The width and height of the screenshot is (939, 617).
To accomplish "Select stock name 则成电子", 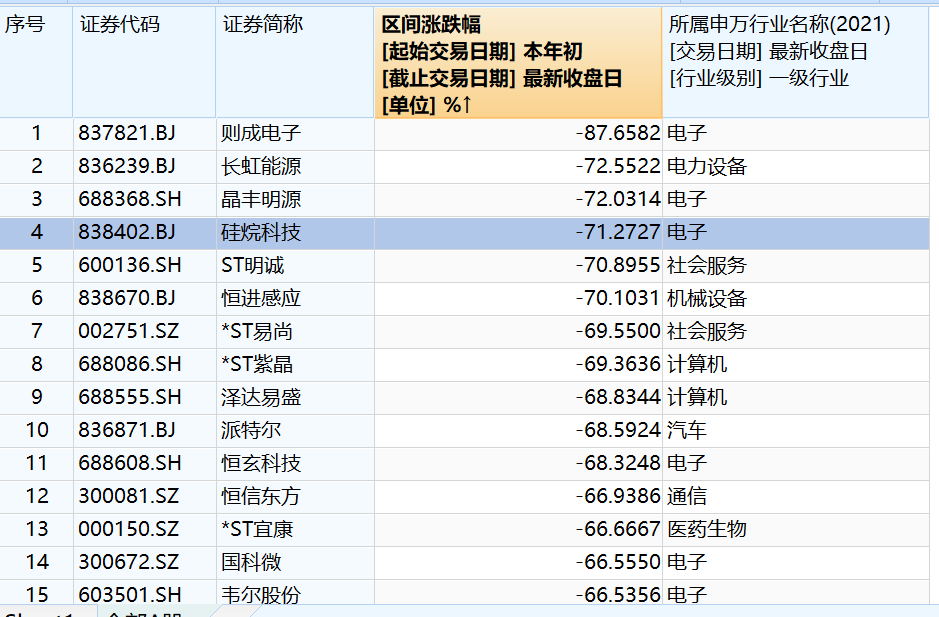I will 261,133.
